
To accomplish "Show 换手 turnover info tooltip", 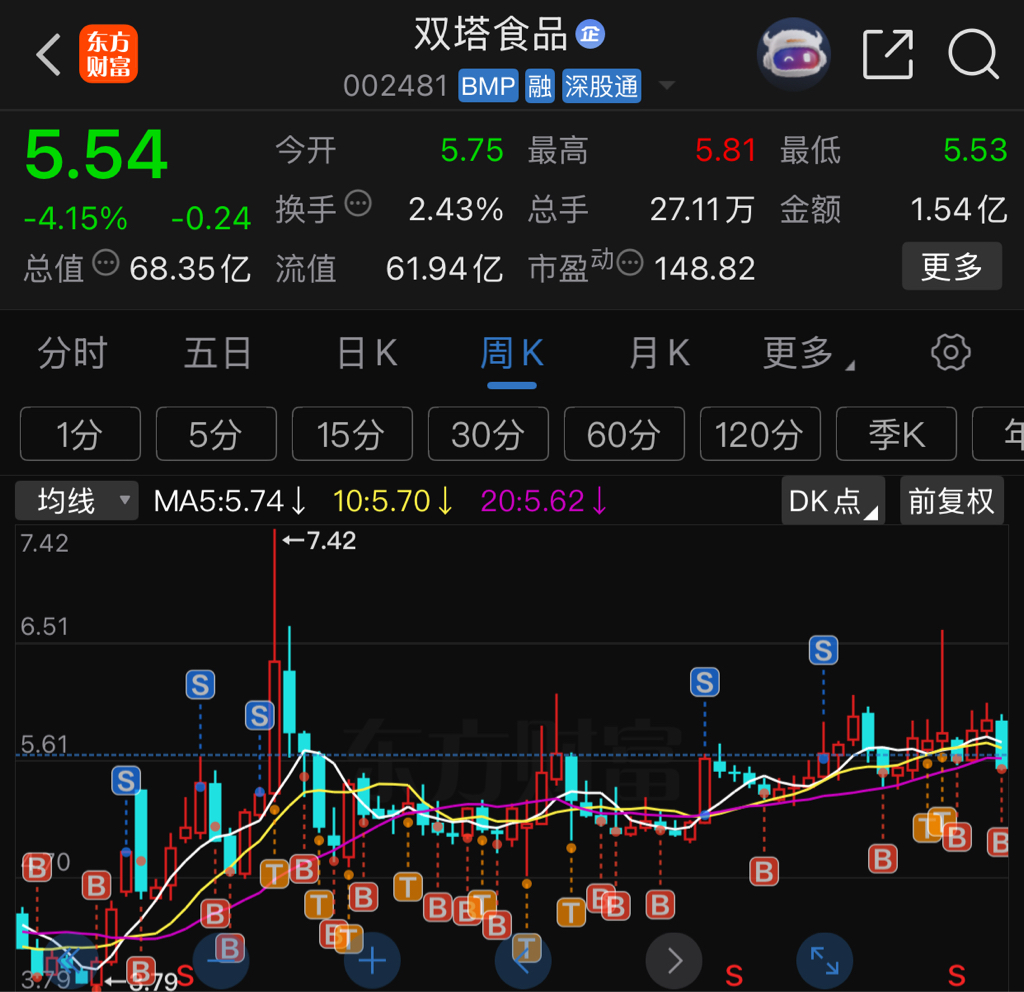I will [x=359, y=203].
